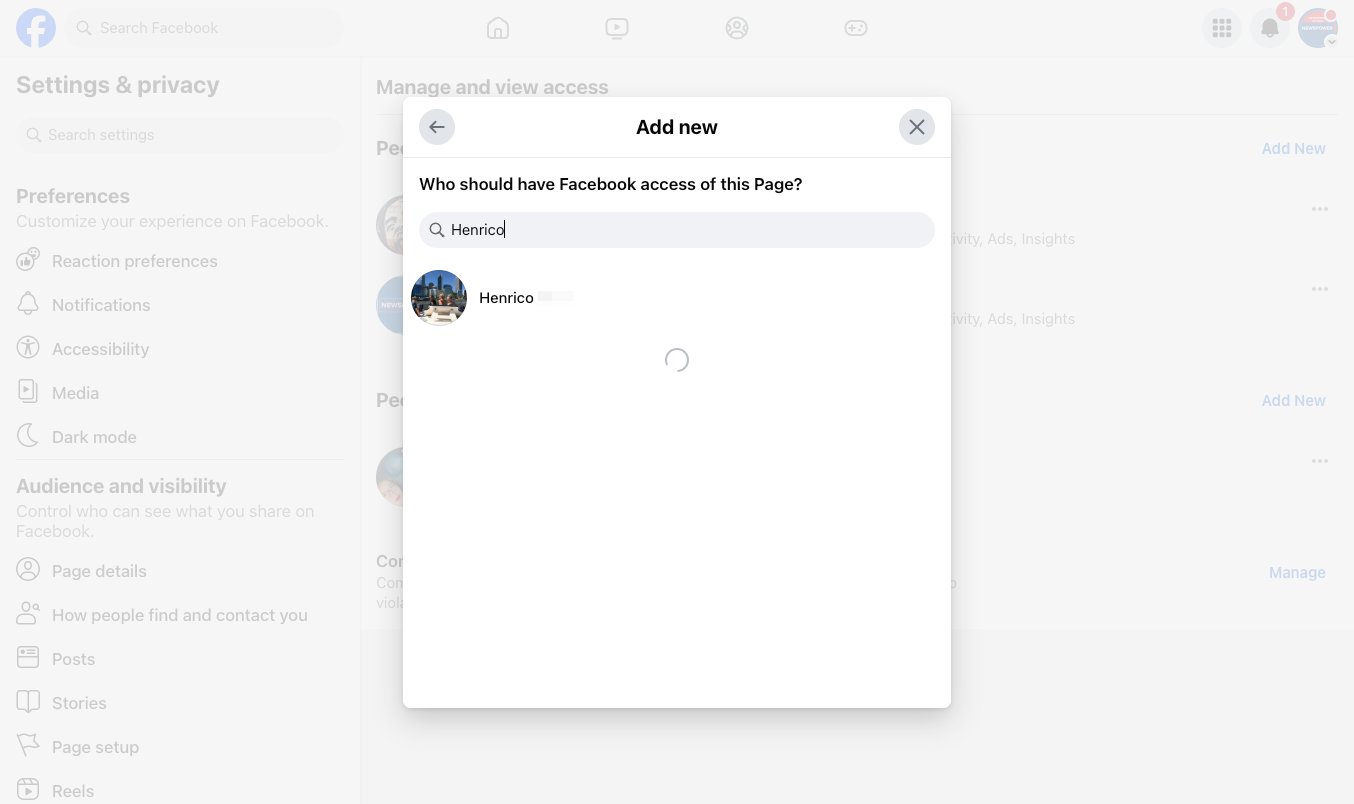
Task: Click the Notifications bell icon in sidebar
Action: coord(28,304)
